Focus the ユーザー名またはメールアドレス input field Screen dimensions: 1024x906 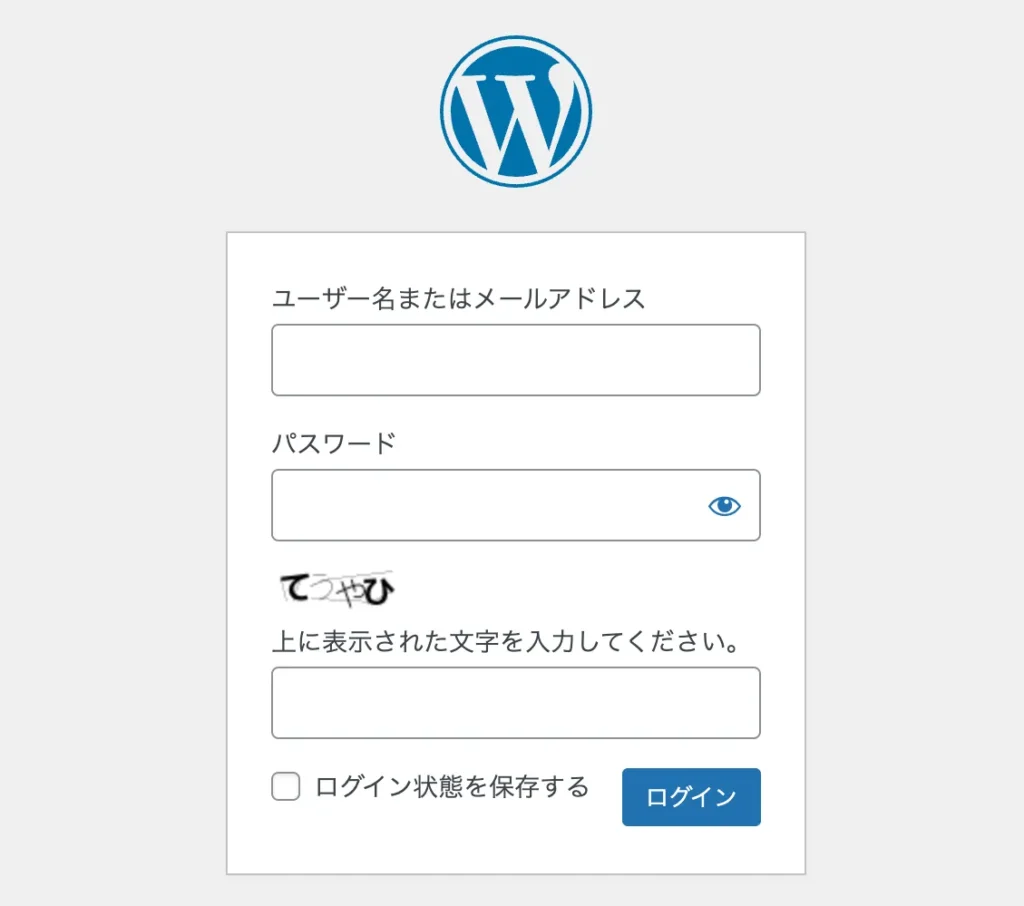[515, 360]
